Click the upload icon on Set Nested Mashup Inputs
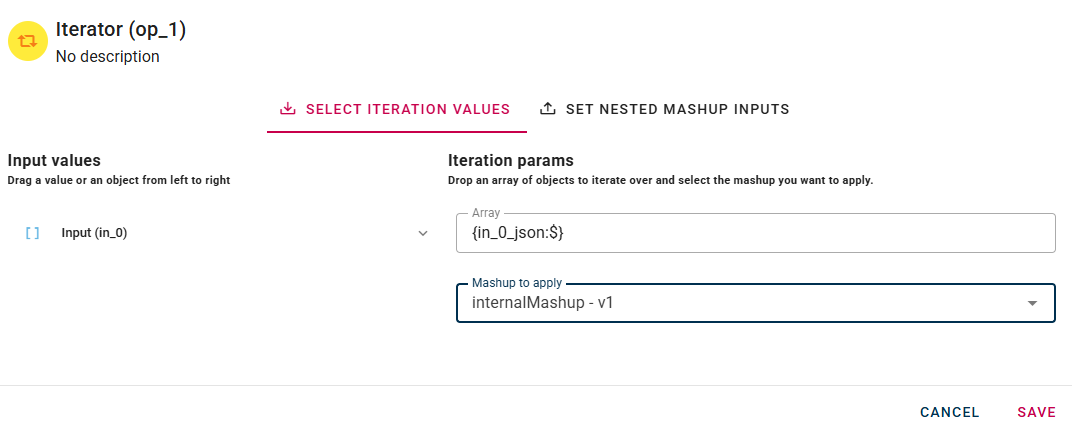 [547, 109]
